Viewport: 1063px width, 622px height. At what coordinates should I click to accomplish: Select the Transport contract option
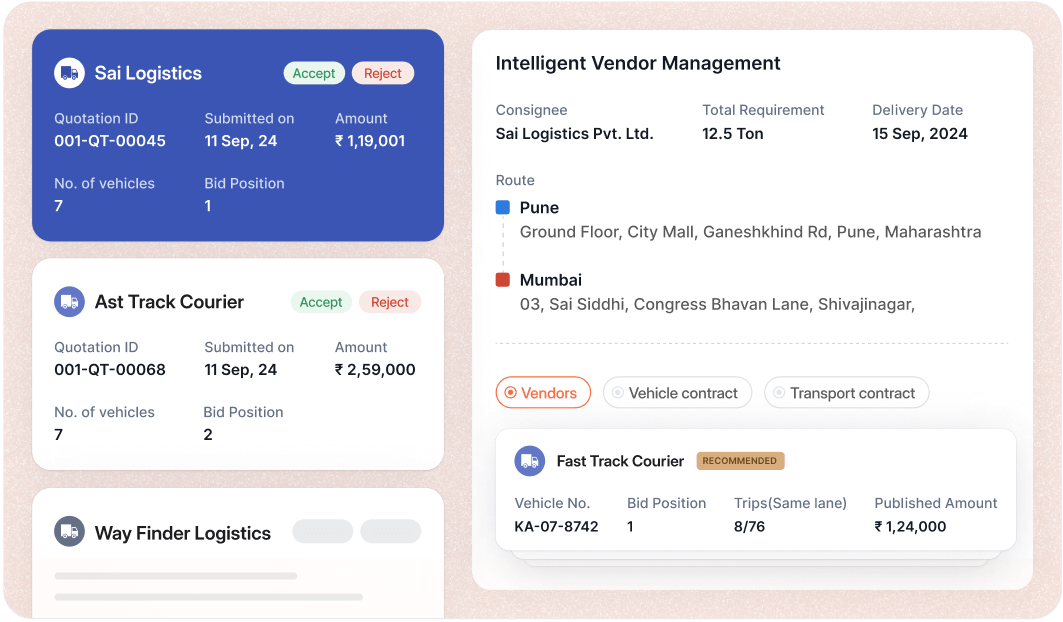(847, 393)
